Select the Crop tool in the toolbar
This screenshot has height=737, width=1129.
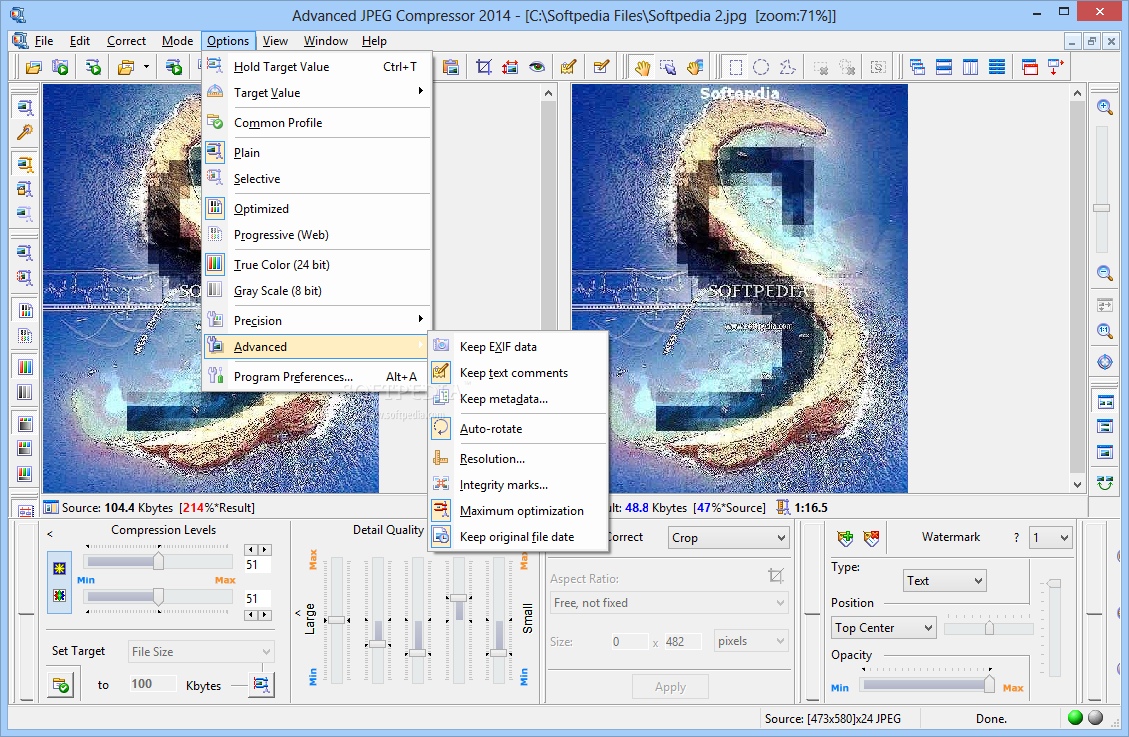click(484, 68)
